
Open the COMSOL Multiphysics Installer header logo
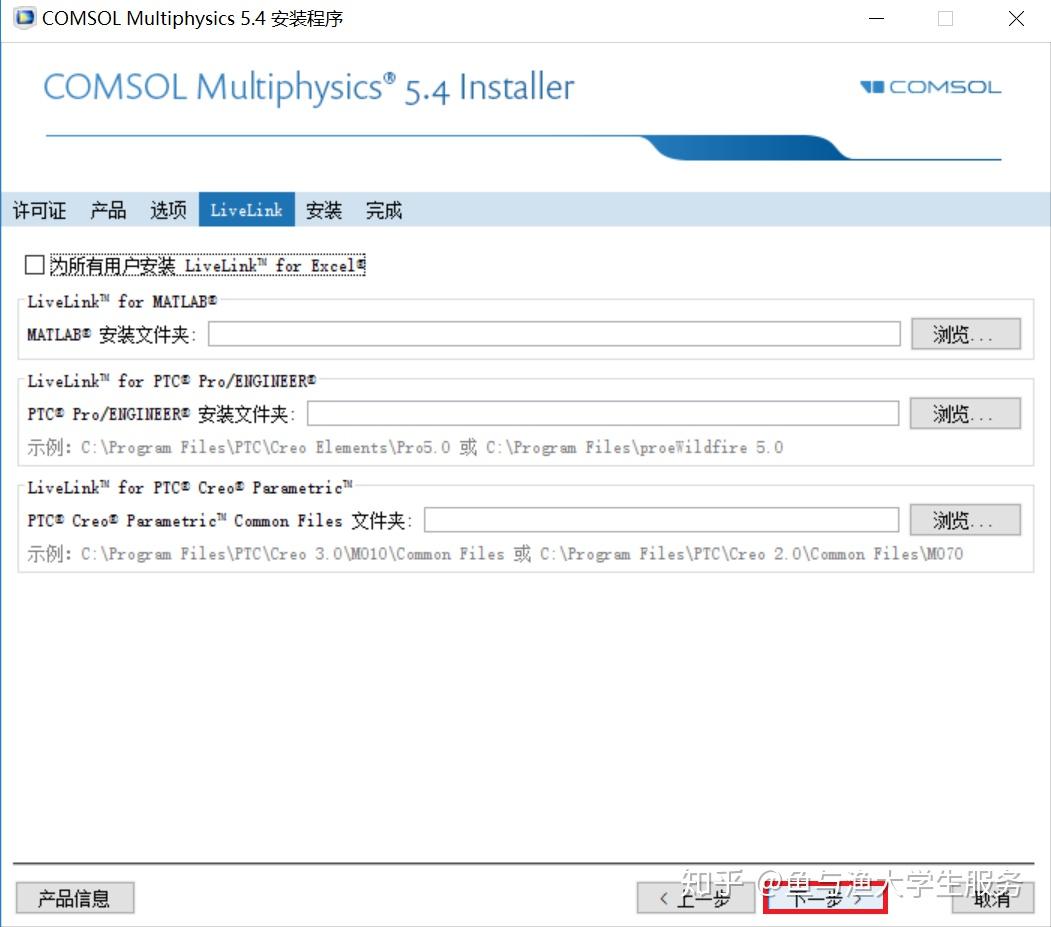(x=308, y=88)
